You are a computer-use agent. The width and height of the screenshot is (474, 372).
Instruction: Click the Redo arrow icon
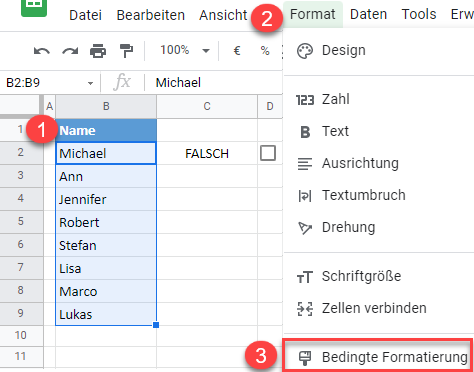pyautogui.click(x=70, y=51)
